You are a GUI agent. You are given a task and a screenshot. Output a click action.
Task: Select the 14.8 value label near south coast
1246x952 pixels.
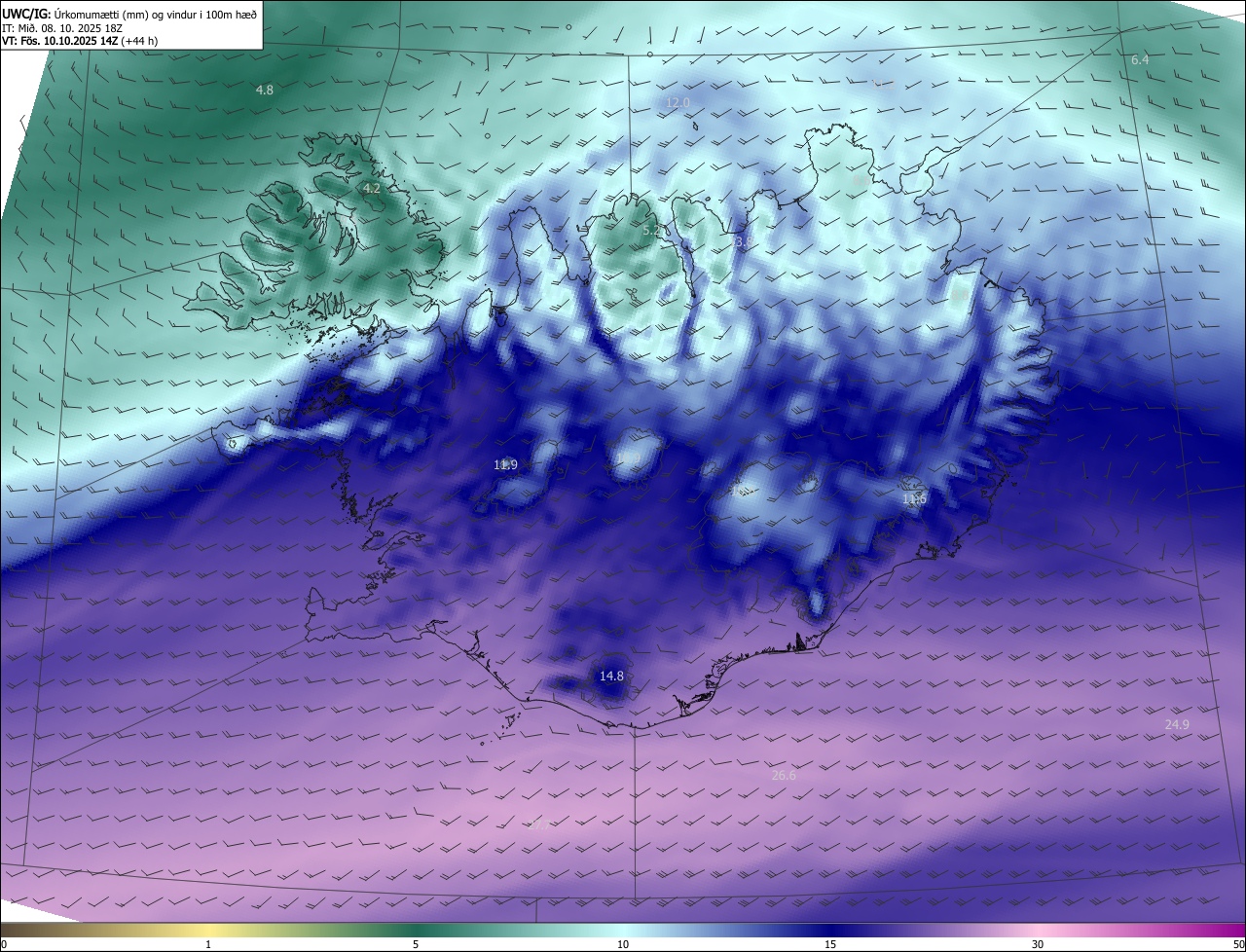[611, 676]
